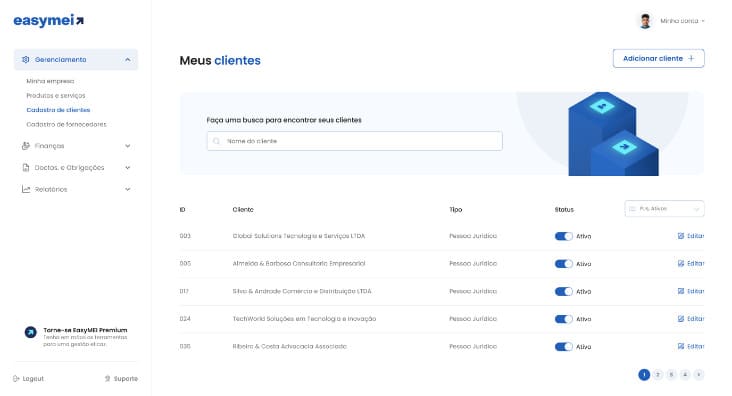Open Minha conta dropdown menu

682,21
